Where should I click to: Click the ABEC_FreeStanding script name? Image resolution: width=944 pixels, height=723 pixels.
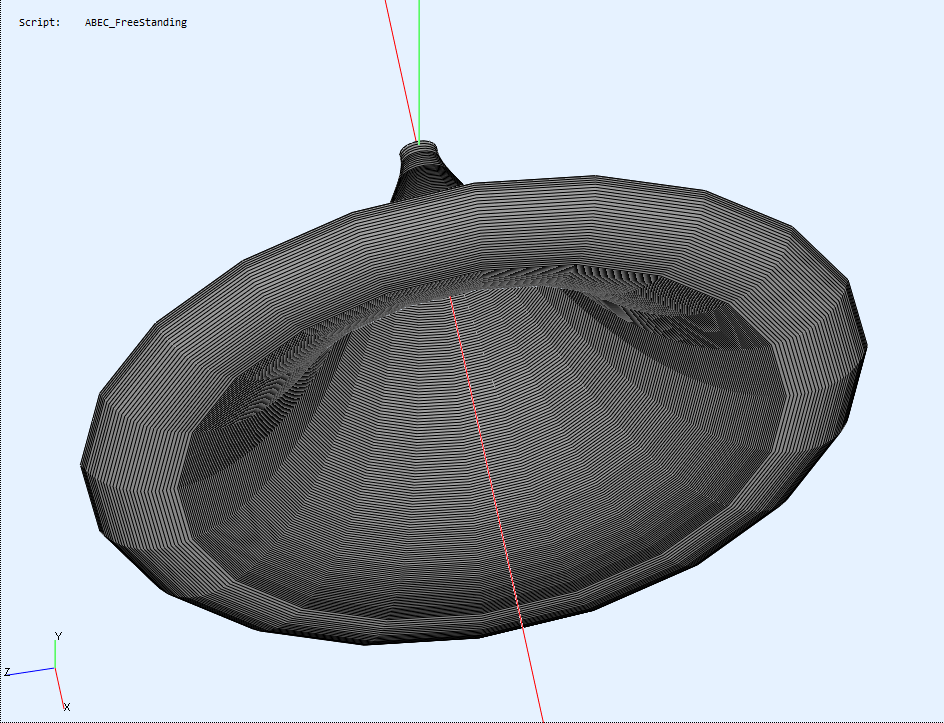coord(135,23)
